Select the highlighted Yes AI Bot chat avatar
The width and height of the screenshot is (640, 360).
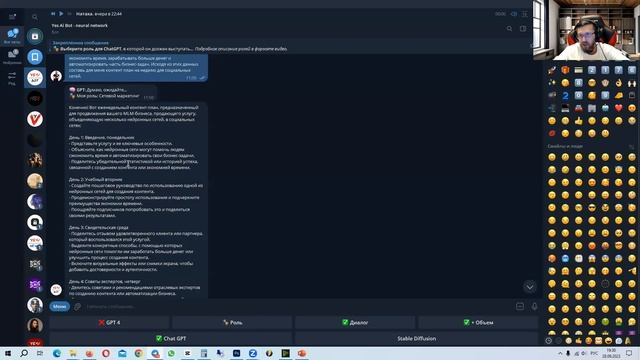coord(35,78)
